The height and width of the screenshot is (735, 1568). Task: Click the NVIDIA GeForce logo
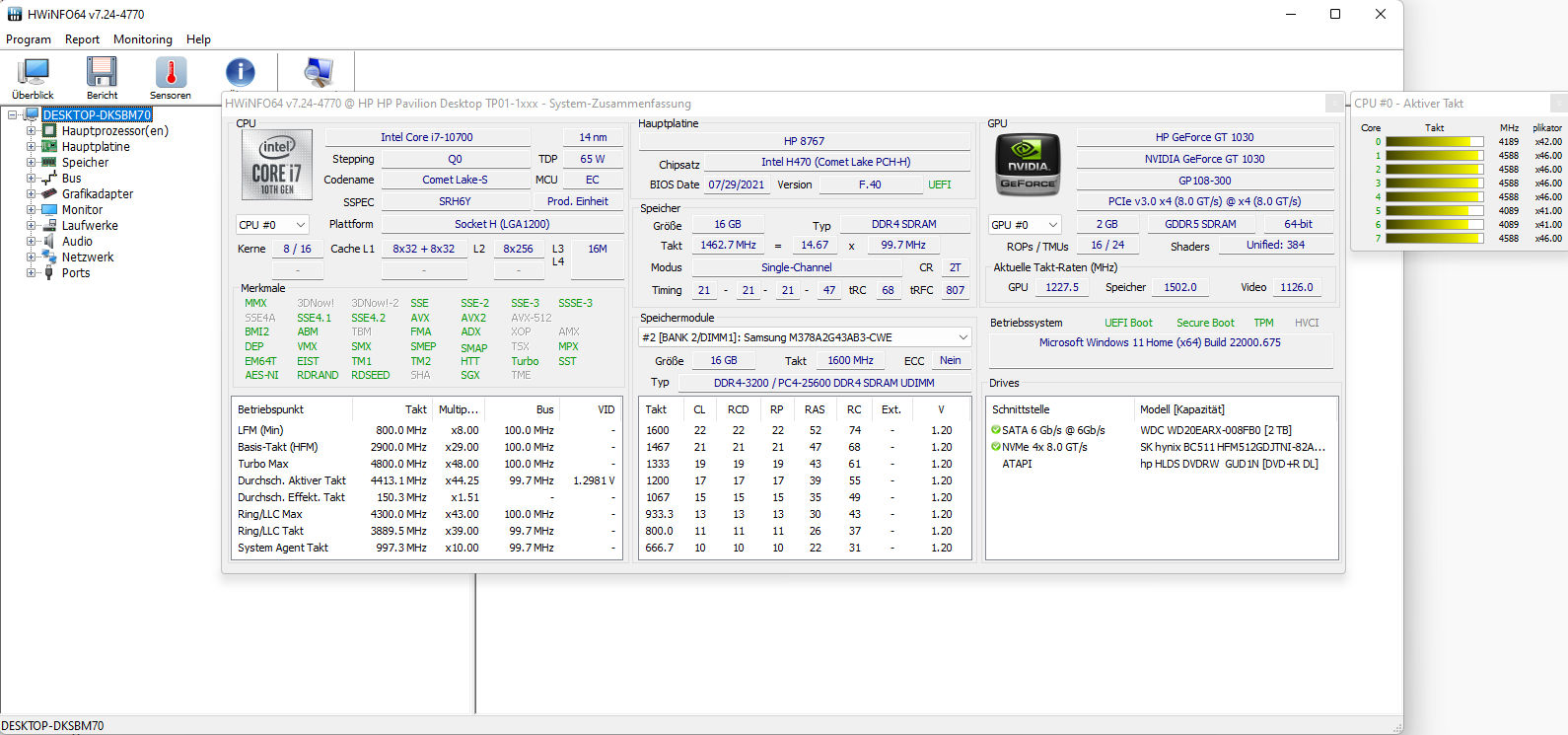(x=1028, y=165)
